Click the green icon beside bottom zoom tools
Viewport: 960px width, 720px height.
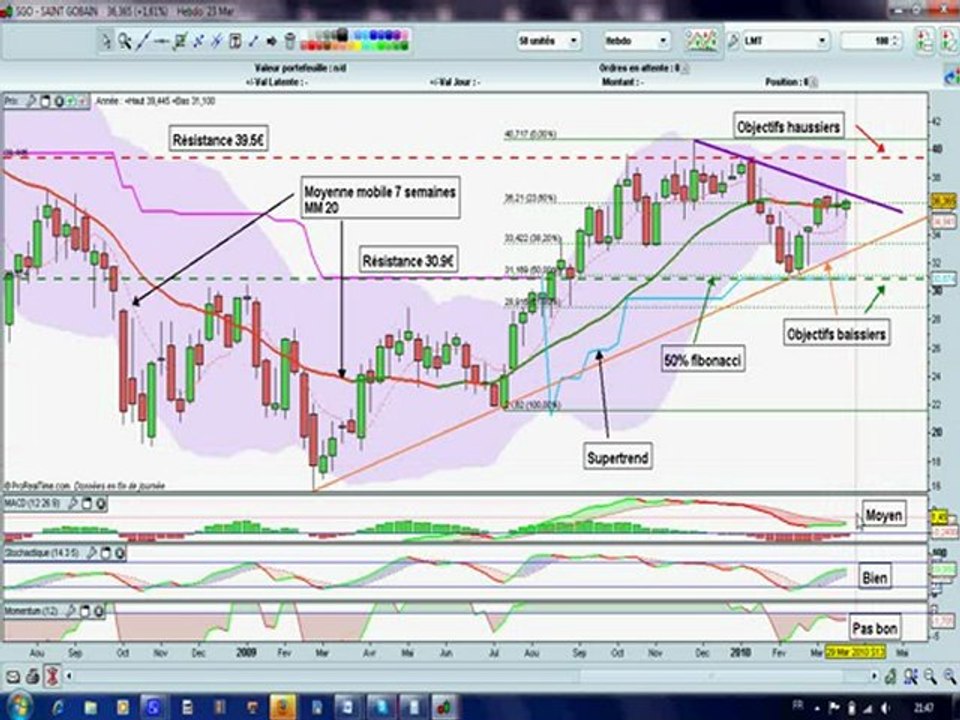click(x=891, y=677)
